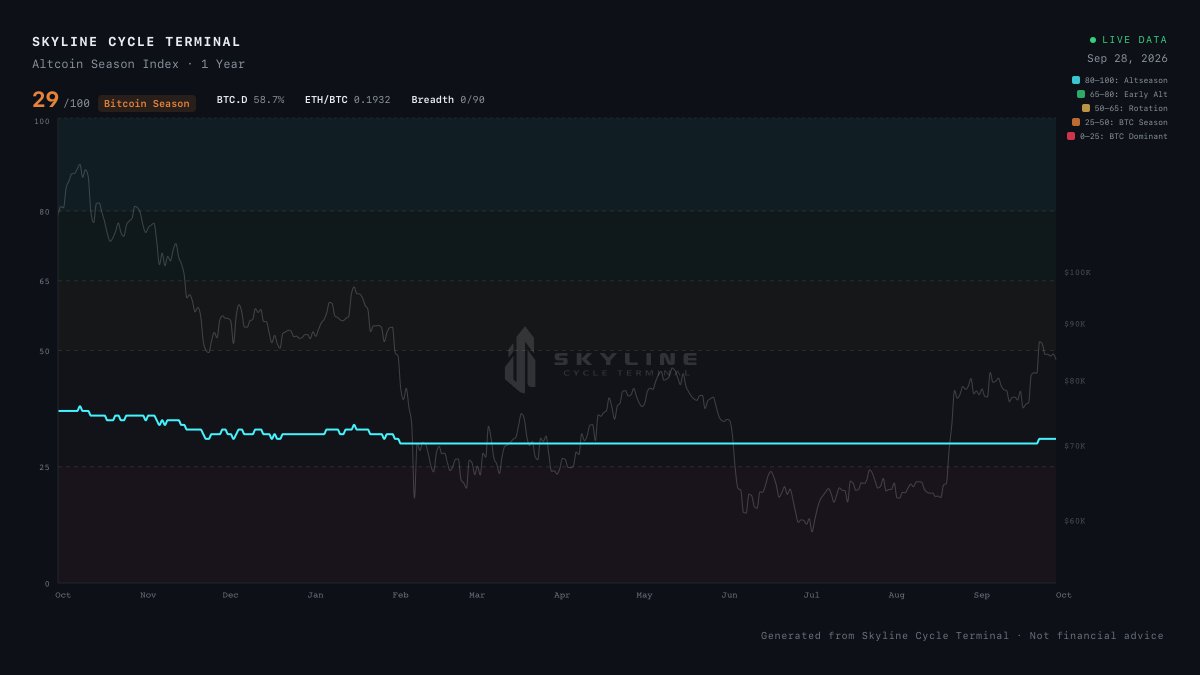Click the Jun label on the time axis

(x=729, y=595)
